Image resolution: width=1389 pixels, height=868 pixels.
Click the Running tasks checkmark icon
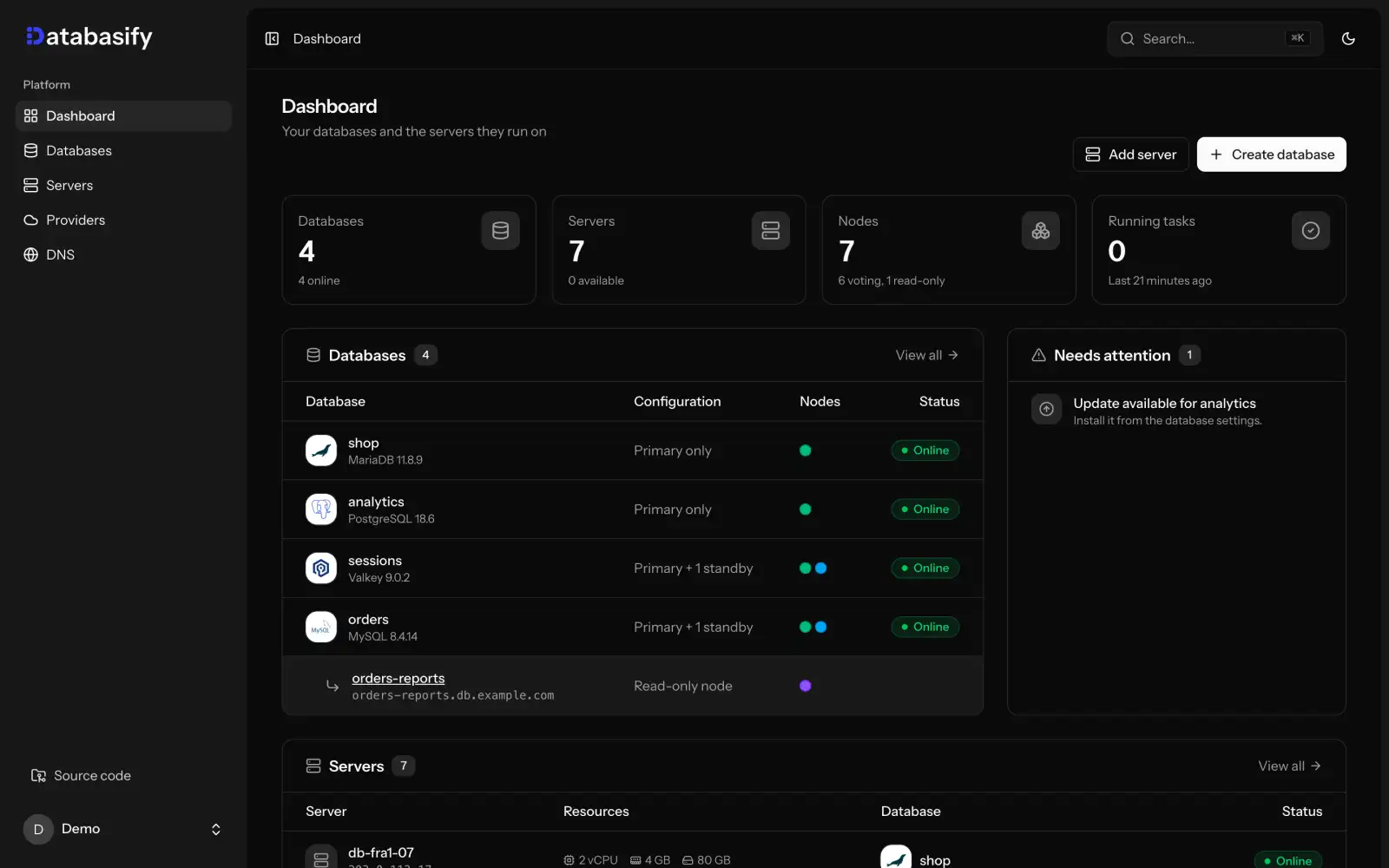(1310, 230)
